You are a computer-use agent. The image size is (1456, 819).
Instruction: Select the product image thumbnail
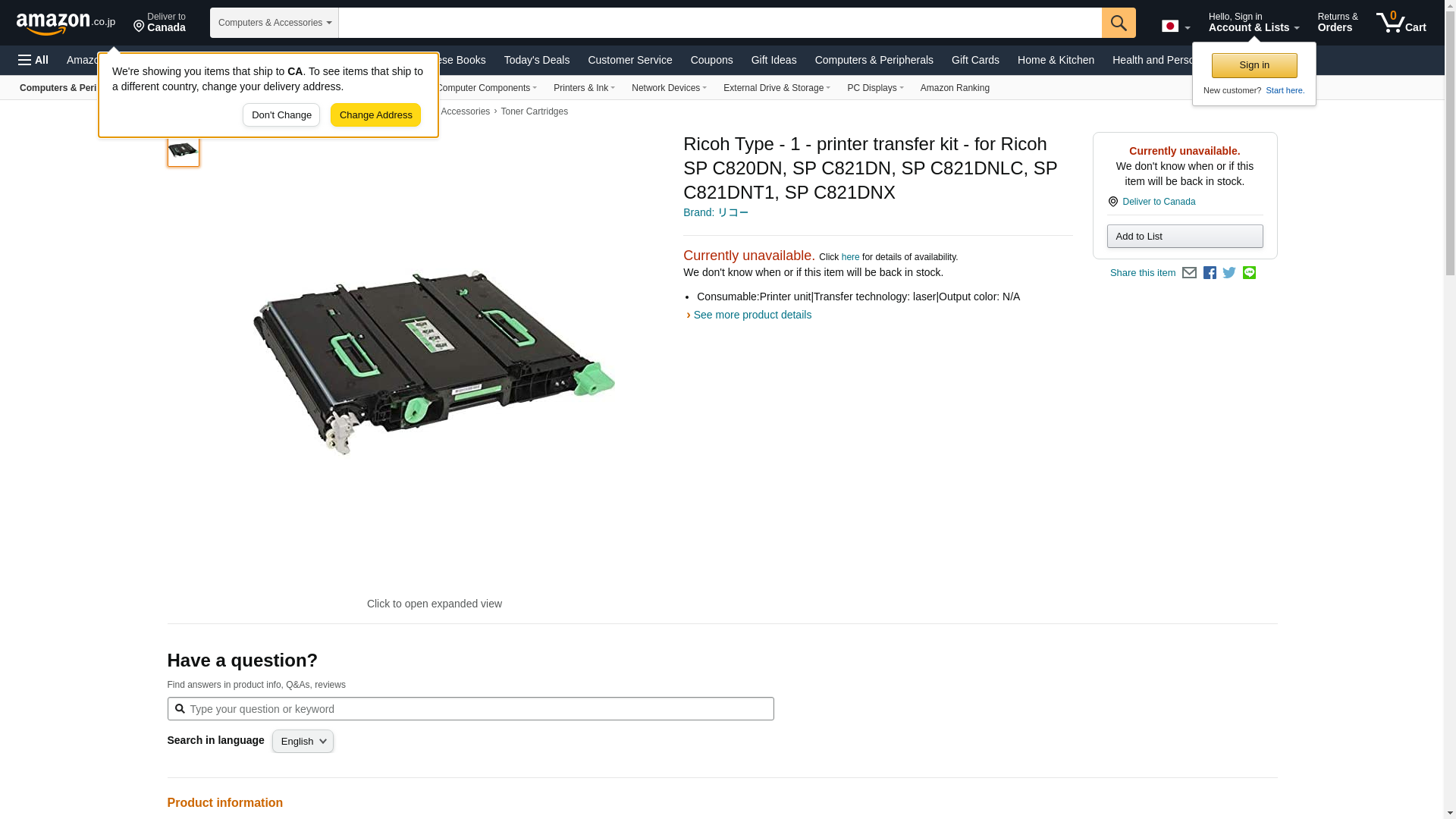[x=183, y=150]
